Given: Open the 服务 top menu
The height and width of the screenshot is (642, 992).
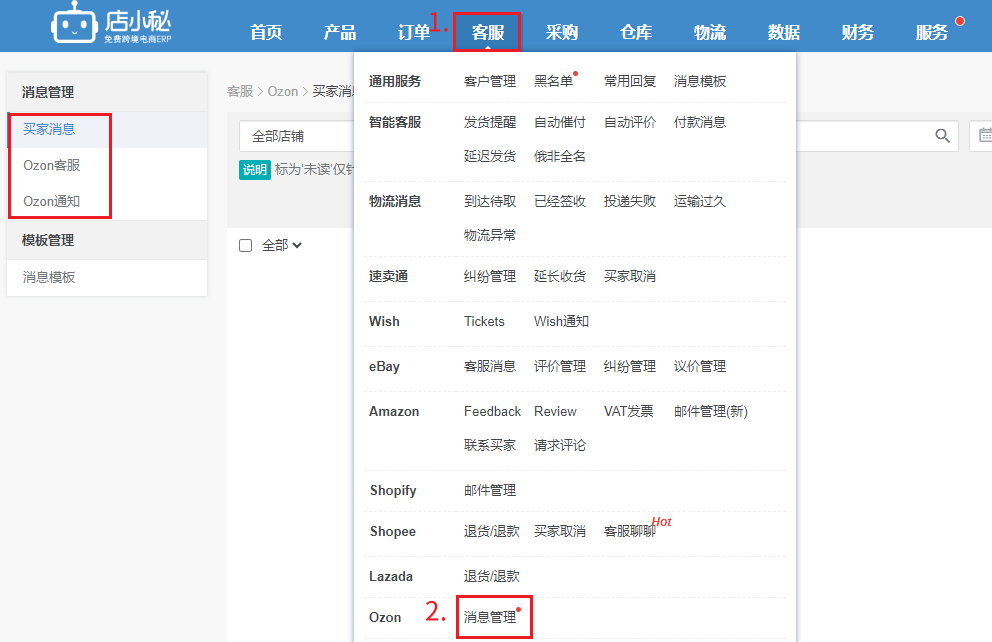Looking at the screenshot, I should coord(932,32).
